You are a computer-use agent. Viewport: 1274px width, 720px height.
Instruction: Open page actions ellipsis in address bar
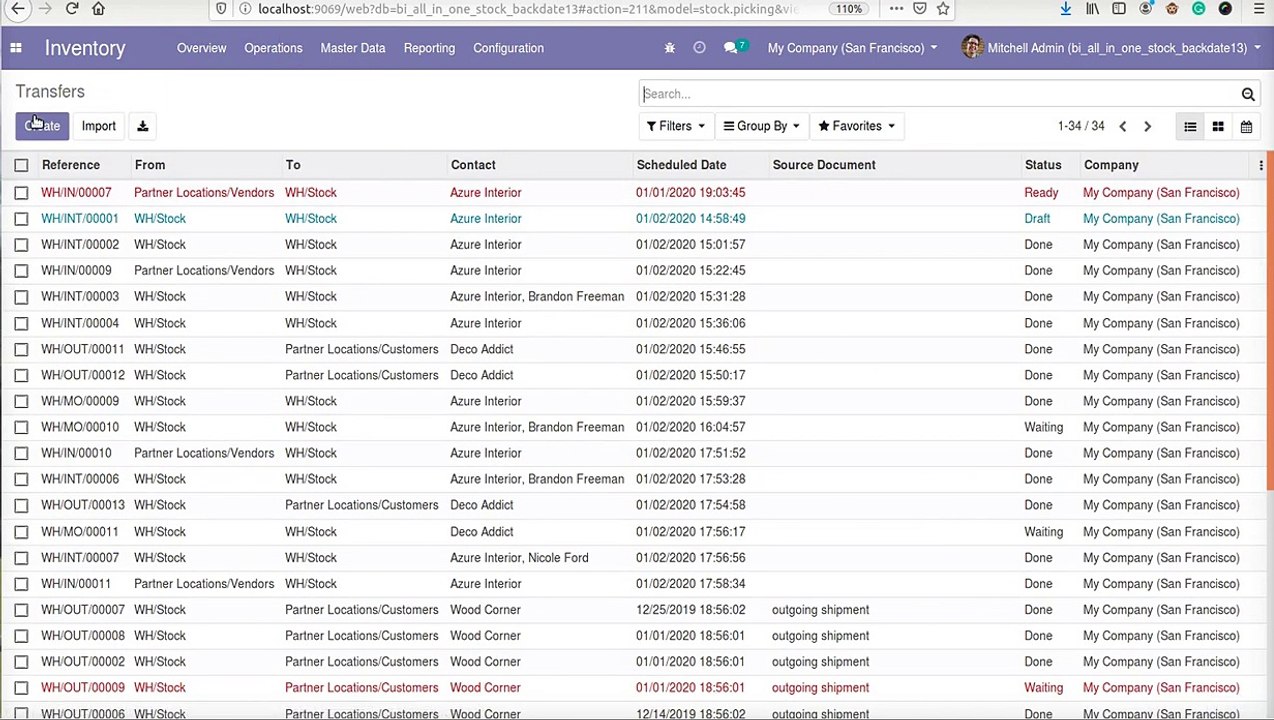896,9
